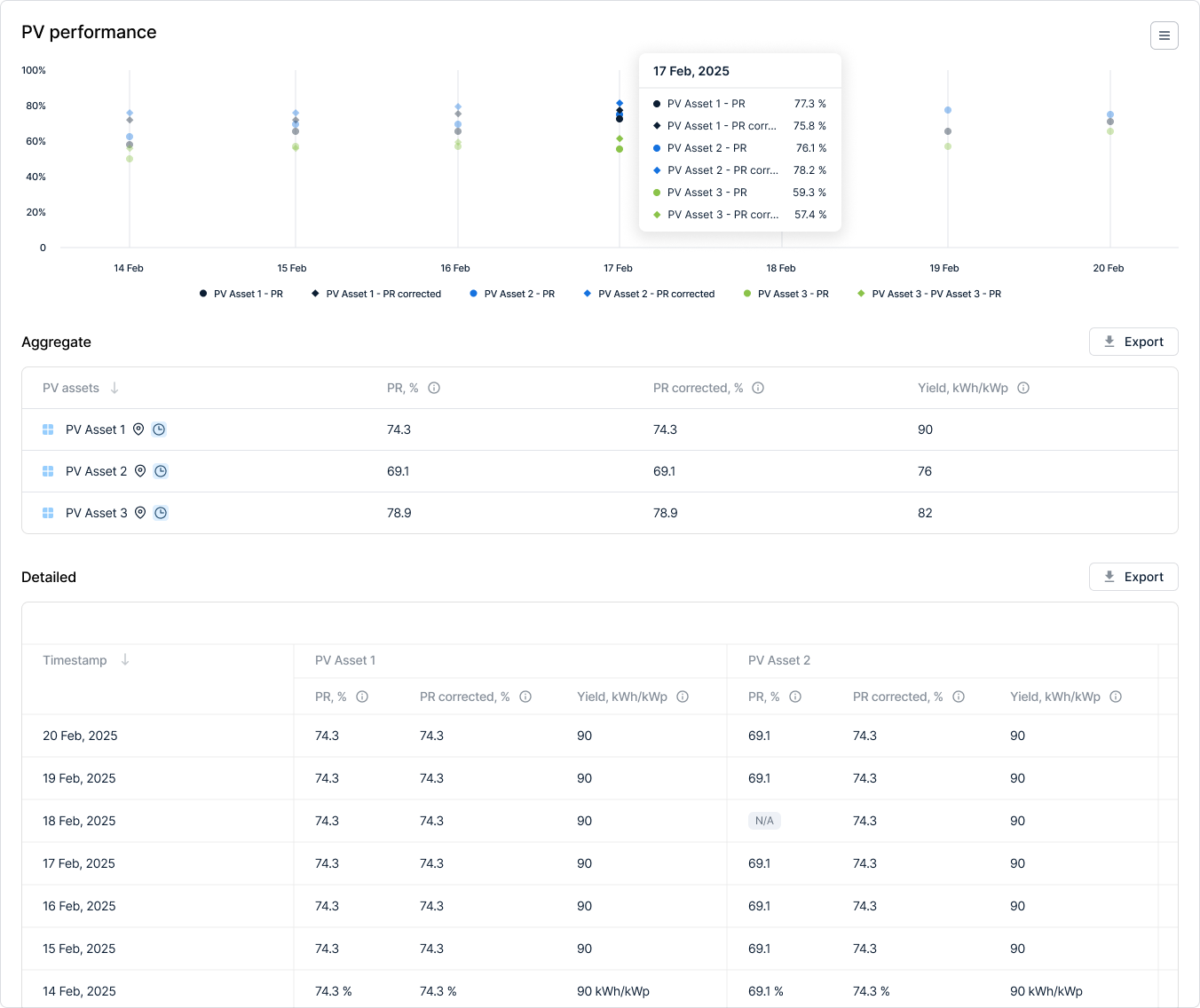Export the Detailed table data

1133,577
